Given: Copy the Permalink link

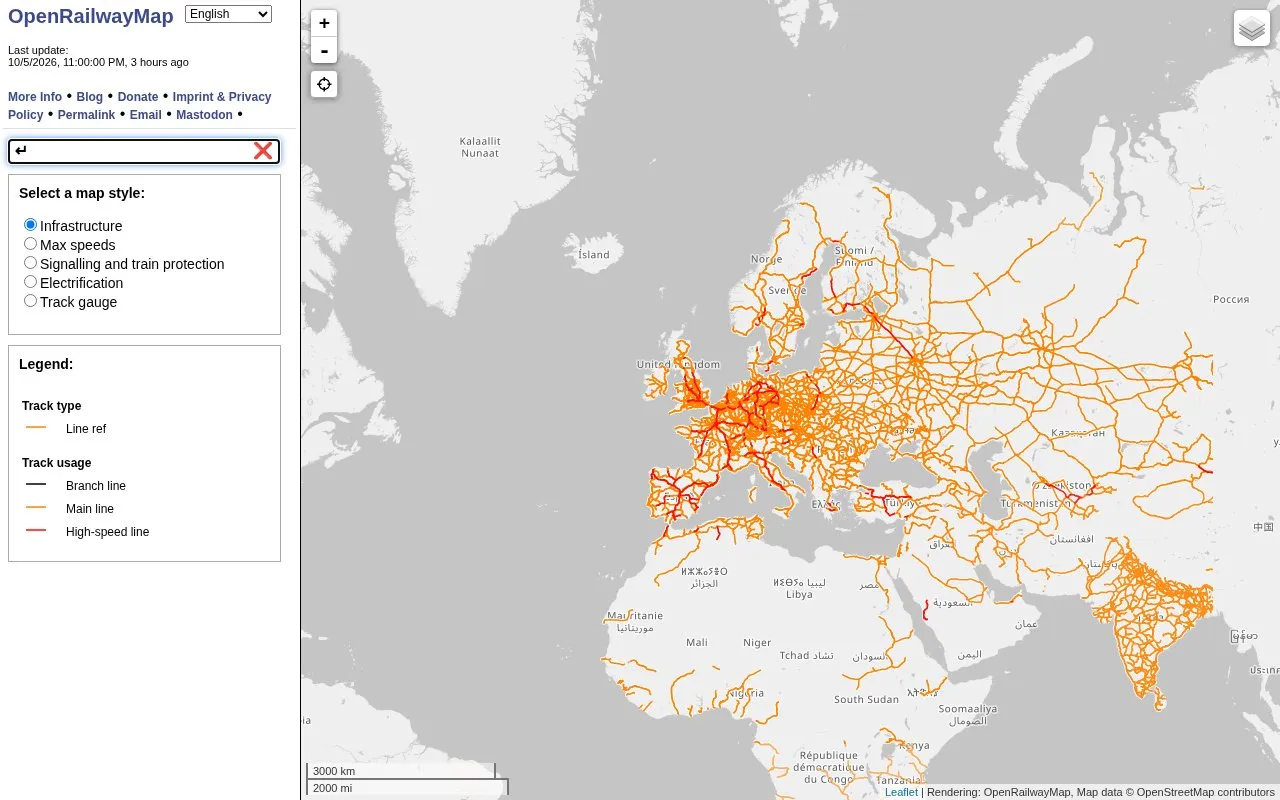Looking at the screenshot, I should click(86, 115).
